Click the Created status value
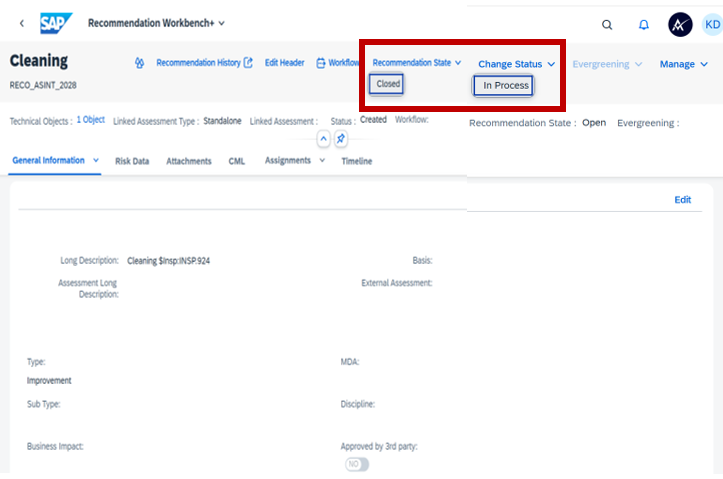This screenshot has width=723, height=479. coord(373,120)
